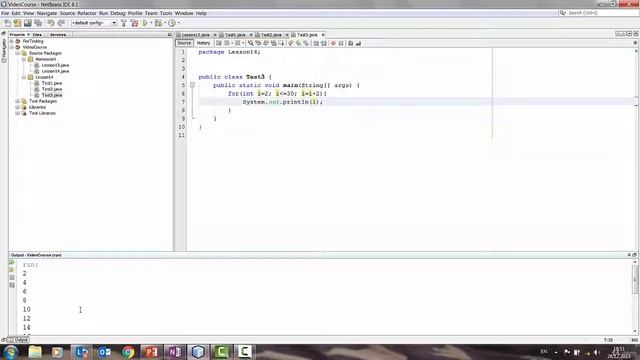This screenshot has height=360, width=640.
Task: Open the Refactor menu
Action: click(87, 13)
